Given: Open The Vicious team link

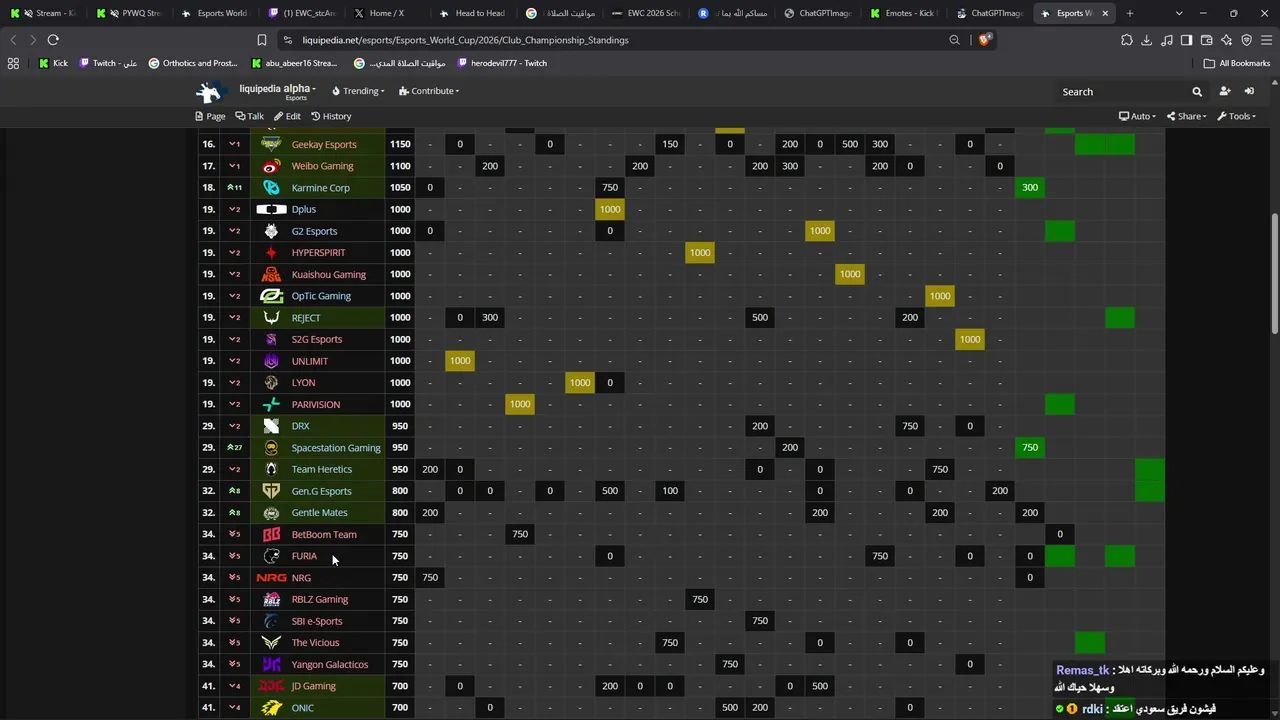Looking at the screenshot, I should click(315, 643).
